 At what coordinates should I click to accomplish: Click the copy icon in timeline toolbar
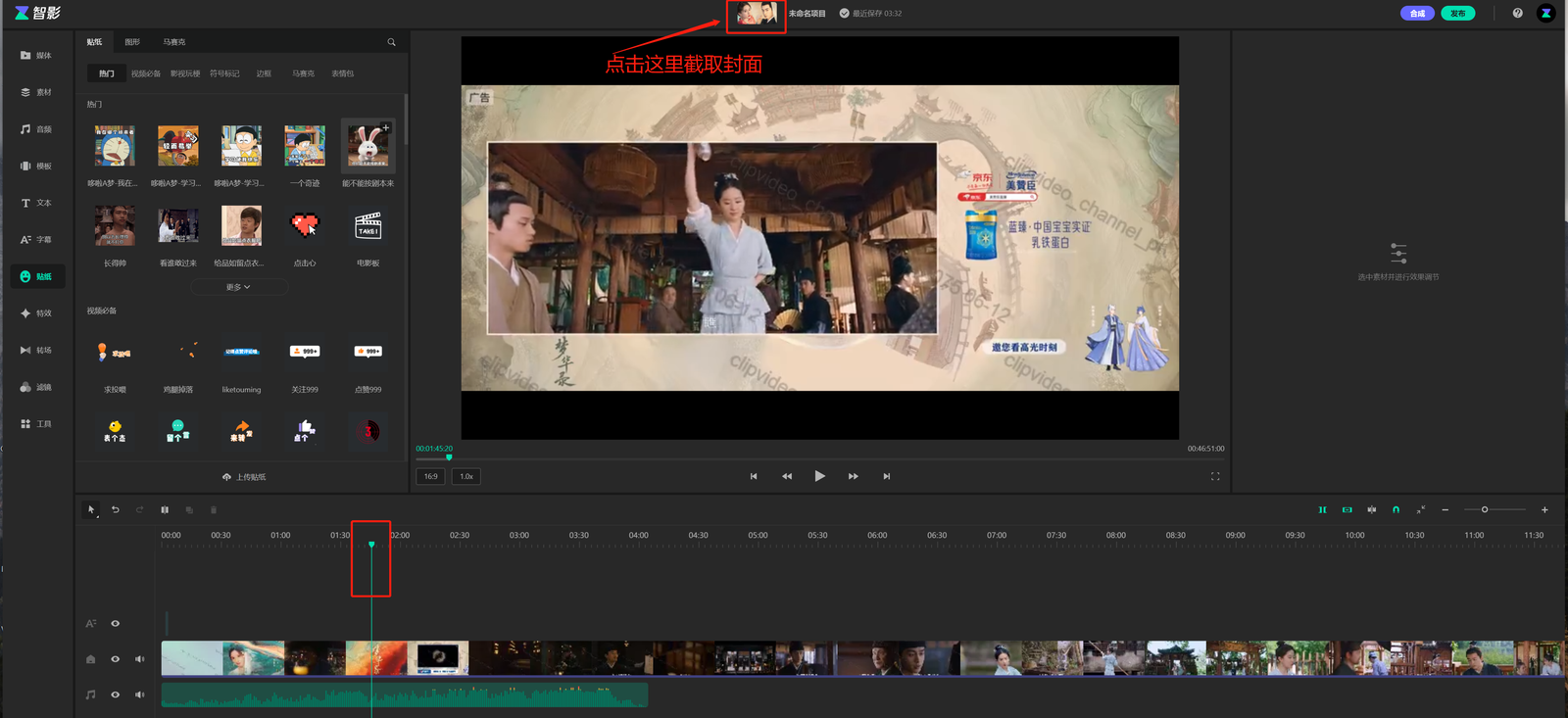[189, 509]
